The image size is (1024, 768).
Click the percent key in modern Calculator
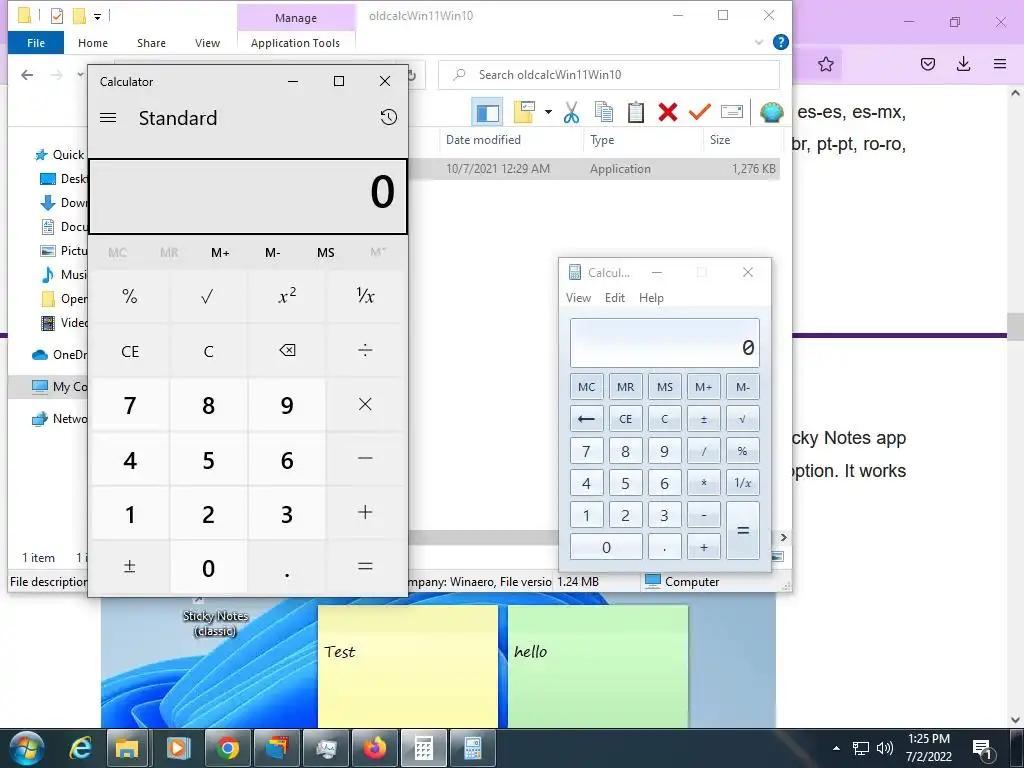point(130,296)
